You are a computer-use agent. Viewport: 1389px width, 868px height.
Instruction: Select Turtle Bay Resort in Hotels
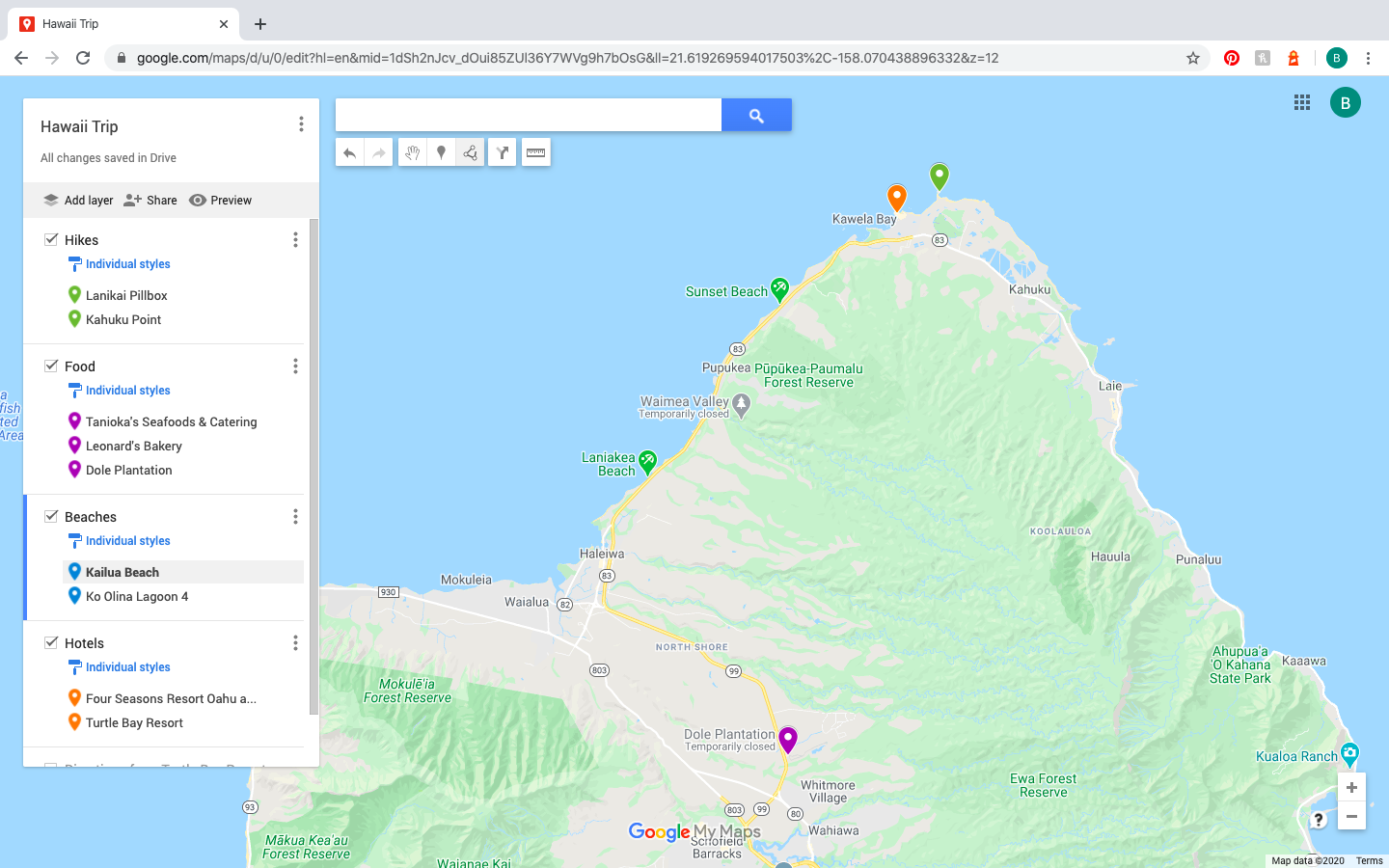click(134, 722)
